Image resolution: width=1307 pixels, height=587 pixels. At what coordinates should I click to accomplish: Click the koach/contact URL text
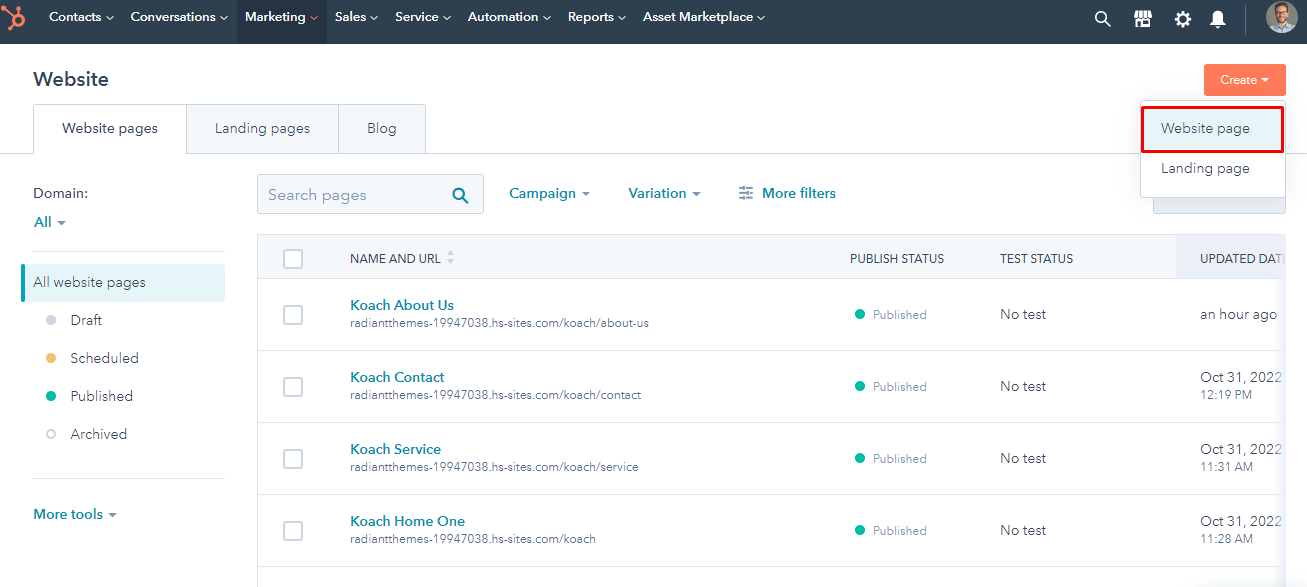(495, 395)
